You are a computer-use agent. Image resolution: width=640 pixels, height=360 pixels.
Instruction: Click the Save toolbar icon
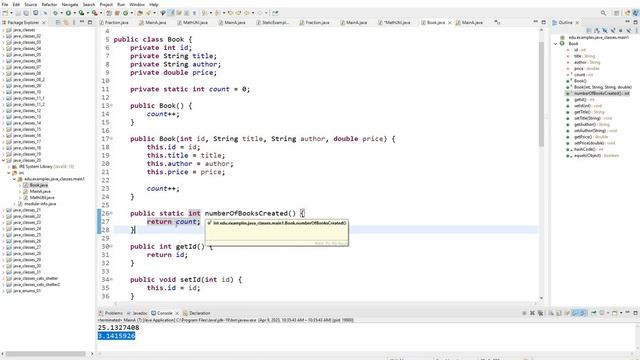pyautogui.click(x=18, y=13)
